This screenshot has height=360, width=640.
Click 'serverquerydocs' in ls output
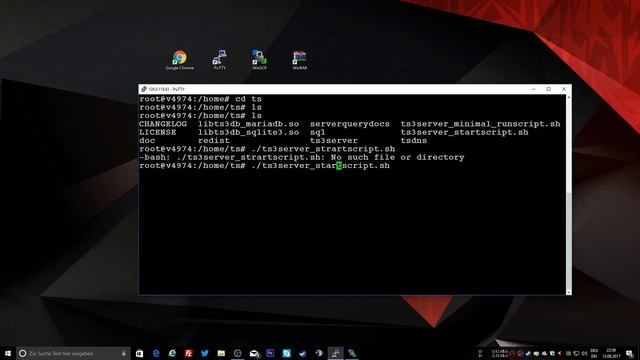[350, 124]
